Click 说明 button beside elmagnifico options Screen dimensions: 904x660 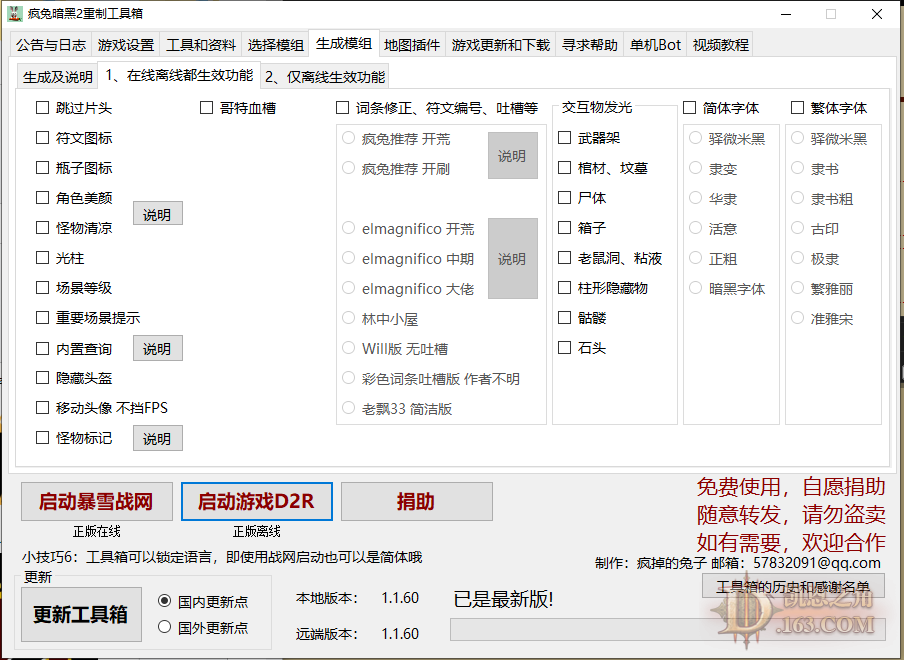pos(513,258)
